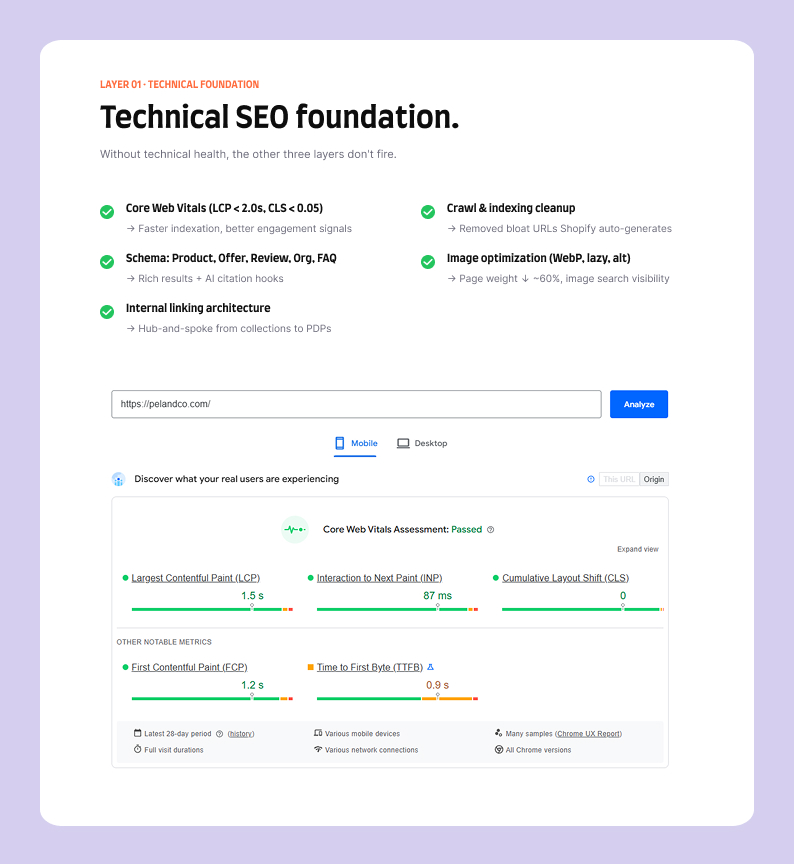
Task: Click the heartbeat pulse assessment icon
Action: 295,530
